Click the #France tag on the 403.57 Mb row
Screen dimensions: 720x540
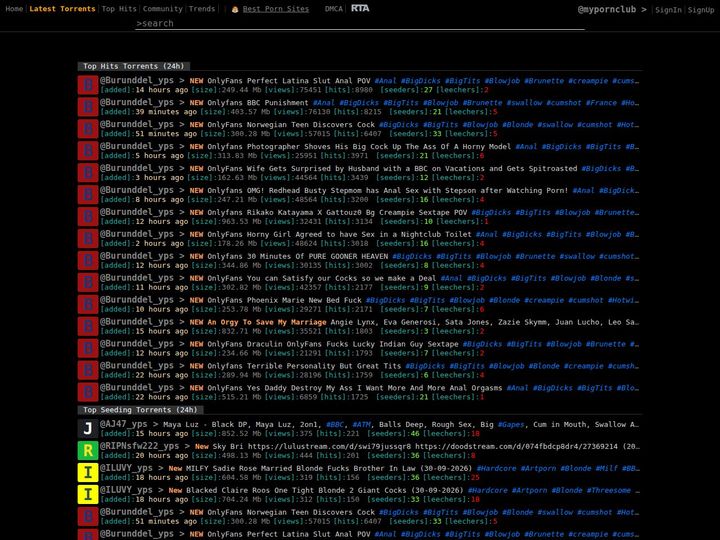(601, 103)
